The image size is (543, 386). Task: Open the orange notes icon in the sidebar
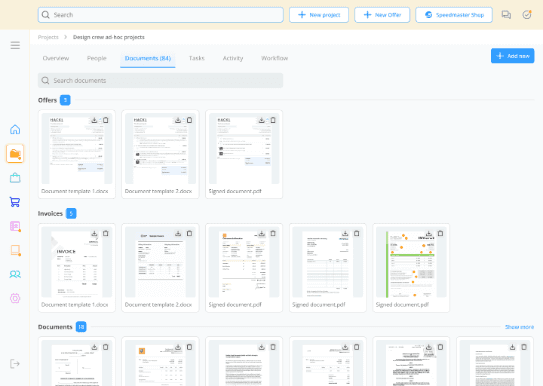pos(15,250)
